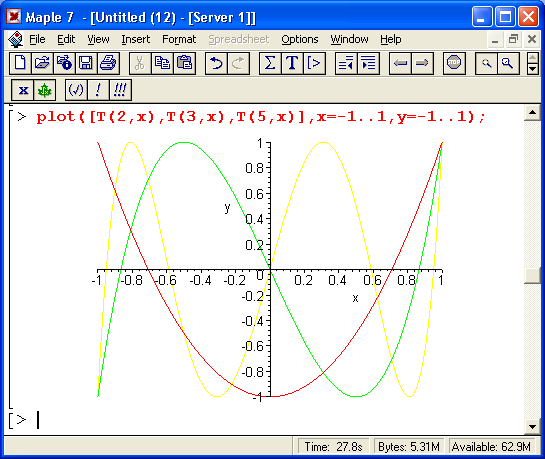Zoom in with larger magnifier button

(x=508, y=63)
